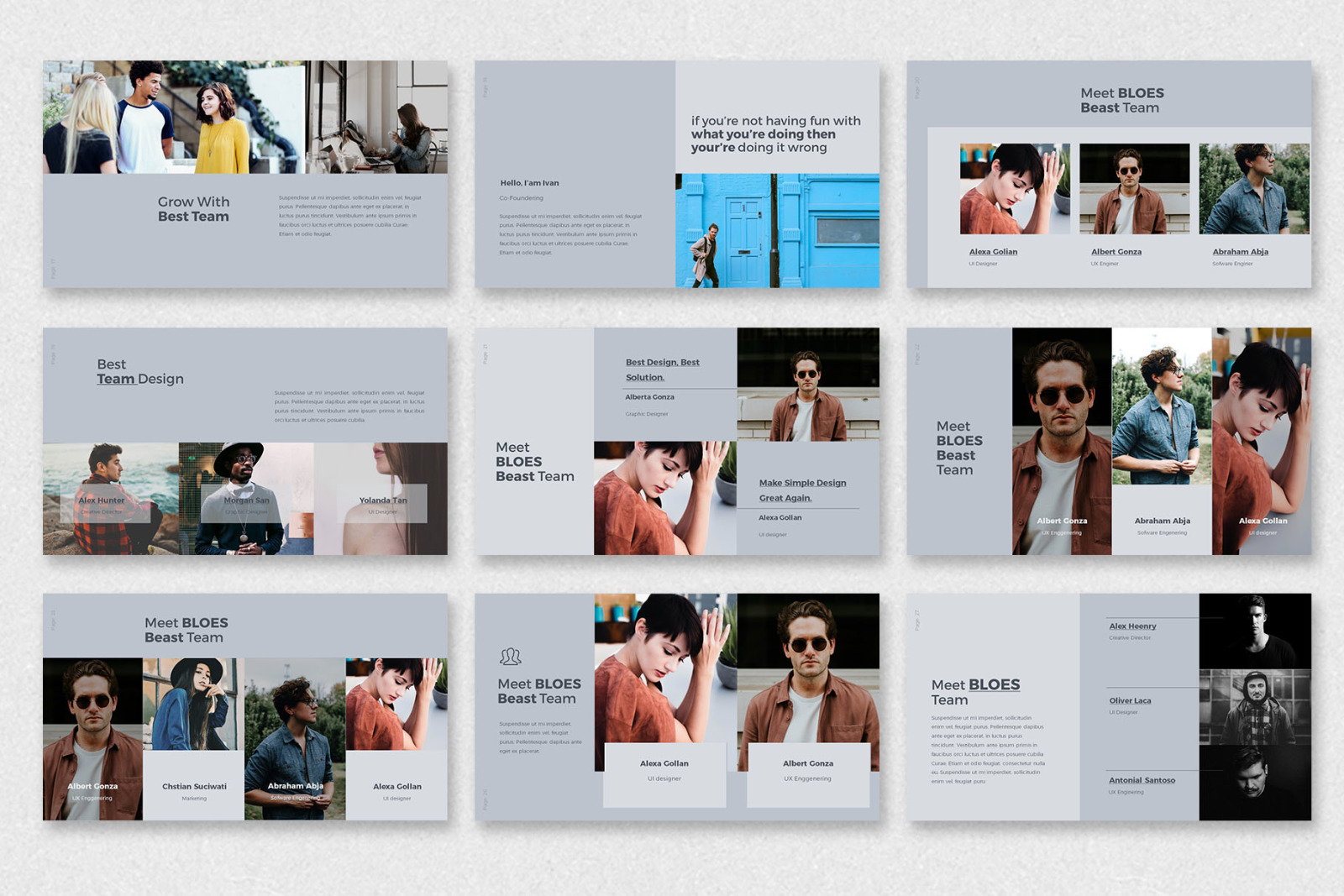Select the photo of man in black hat

(246, 499)
